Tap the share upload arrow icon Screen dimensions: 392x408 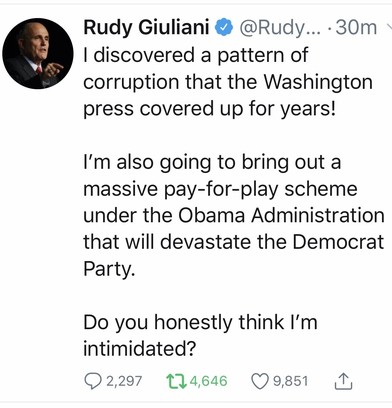(343, 382)
